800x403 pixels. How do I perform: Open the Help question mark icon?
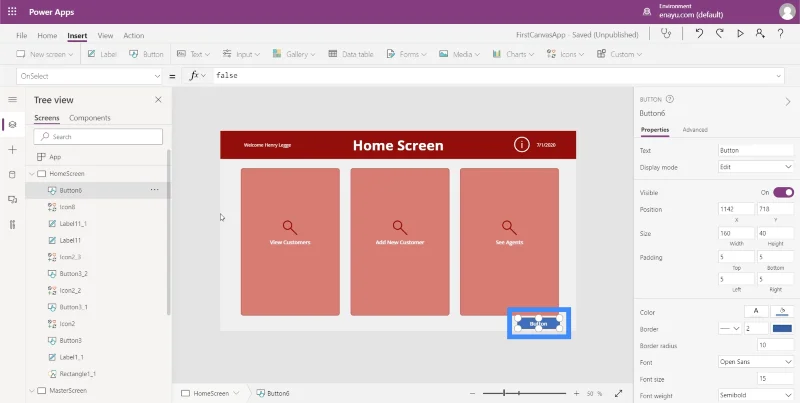[781, 34]
